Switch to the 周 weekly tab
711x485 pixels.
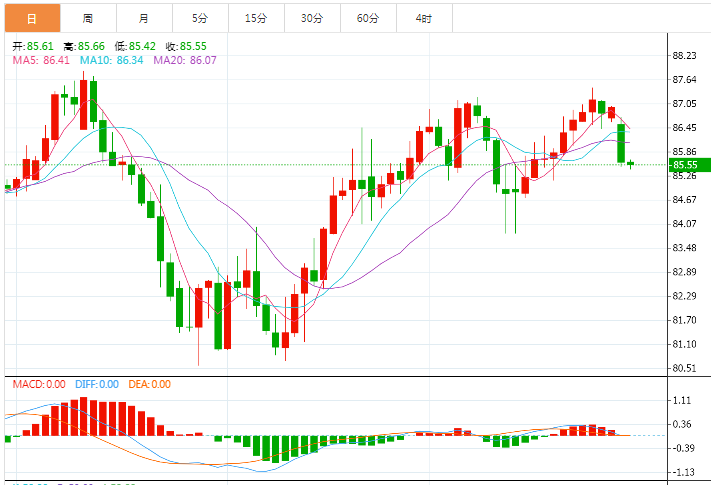pos(88,19)
